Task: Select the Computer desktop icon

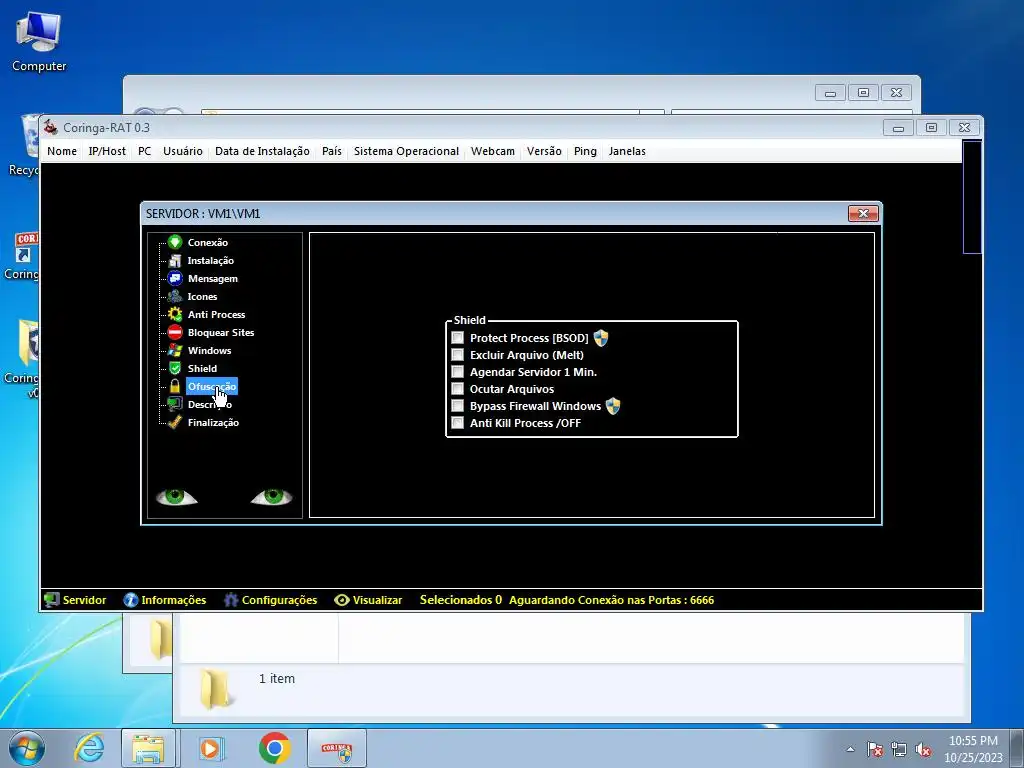Action: [x=39, y=42]
